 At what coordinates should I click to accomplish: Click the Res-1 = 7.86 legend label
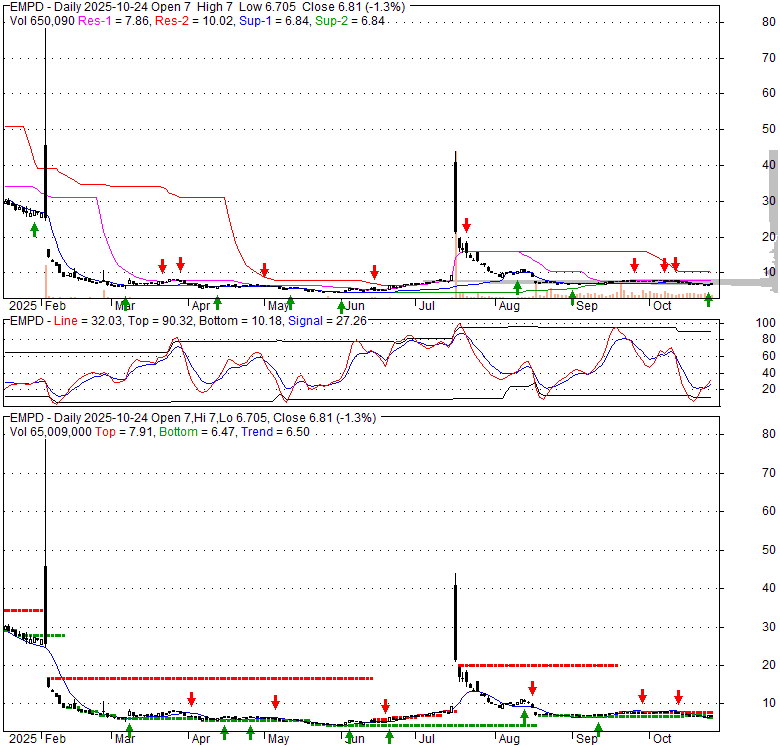coord(114,21)
